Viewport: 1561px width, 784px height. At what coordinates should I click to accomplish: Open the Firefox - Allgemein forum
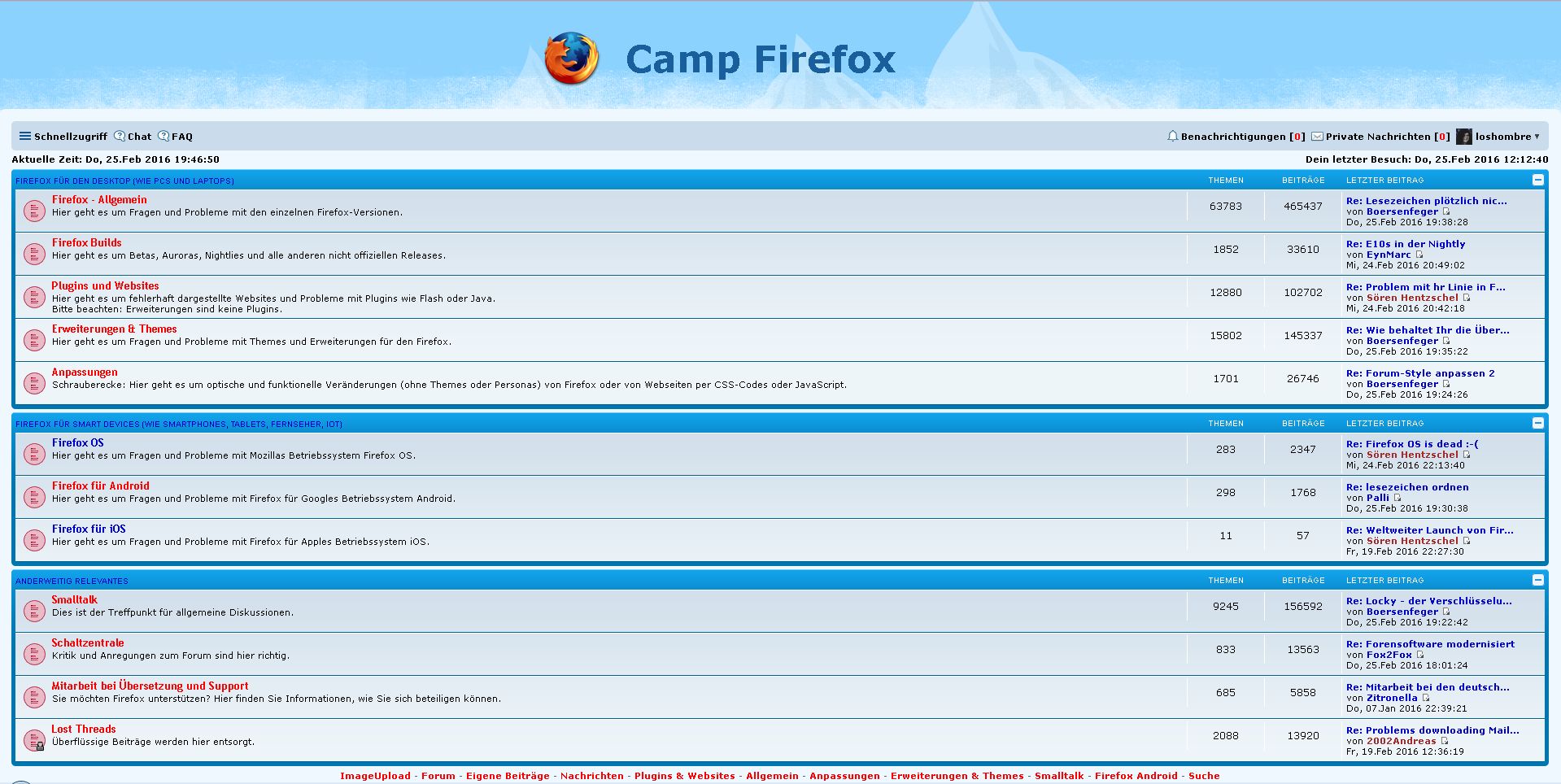point(99,199)
